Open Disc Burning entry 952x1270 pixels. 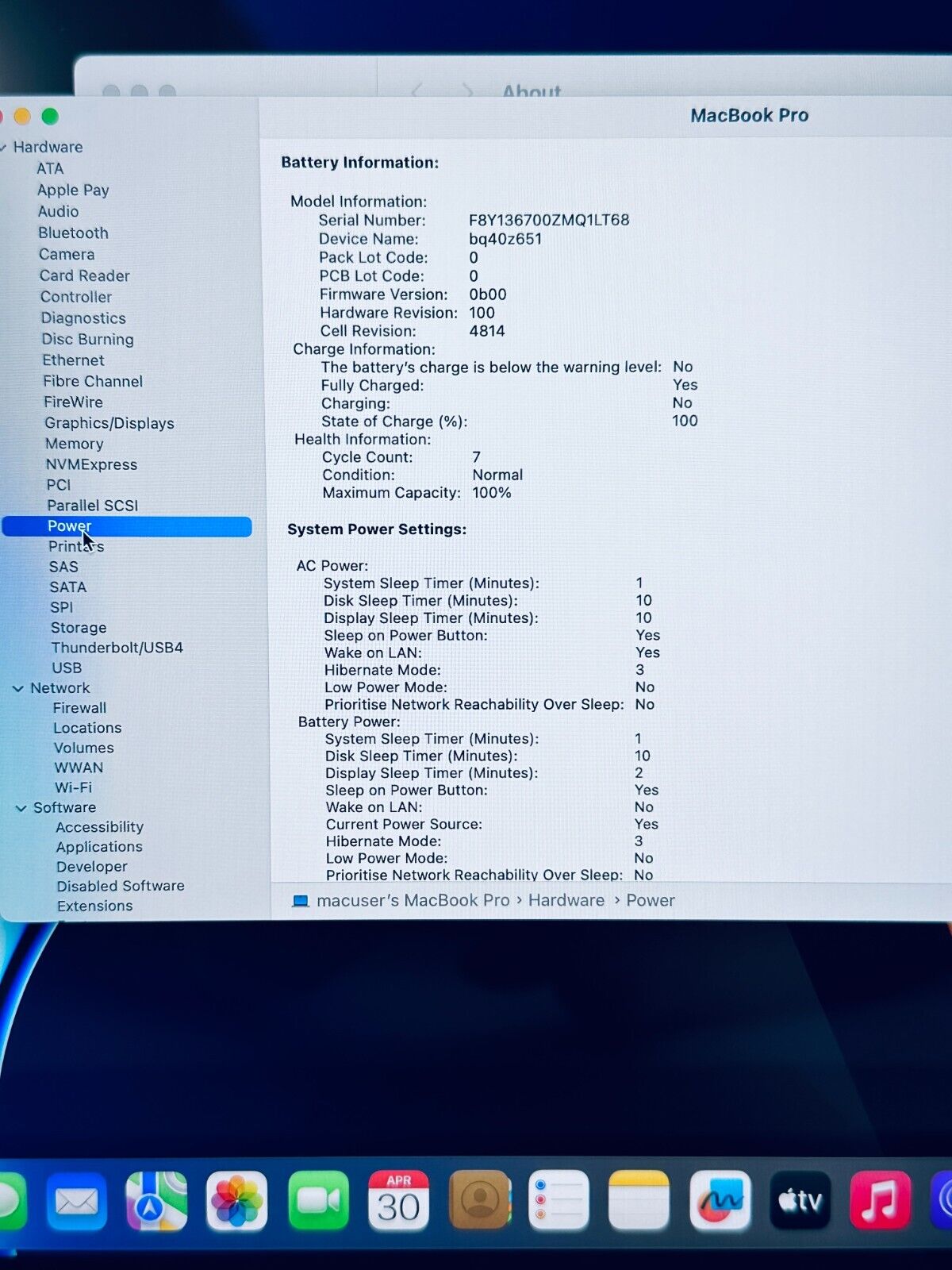[87, 339]
